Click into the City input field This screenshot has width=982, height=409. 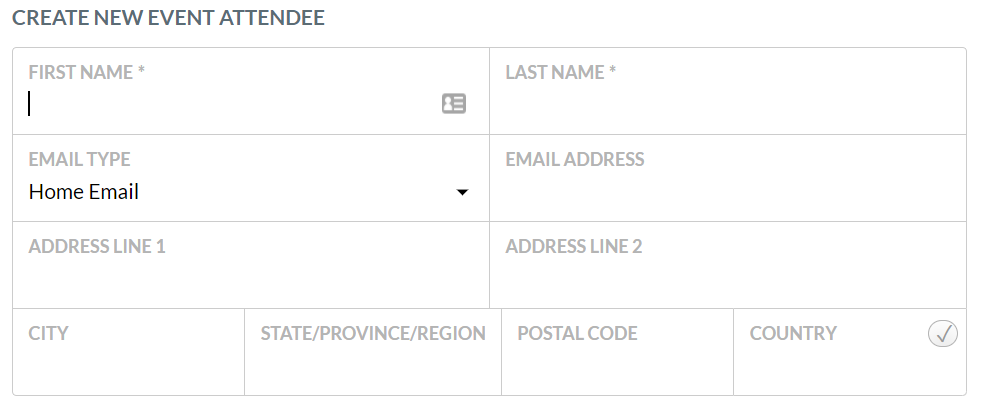pos(128,366)
